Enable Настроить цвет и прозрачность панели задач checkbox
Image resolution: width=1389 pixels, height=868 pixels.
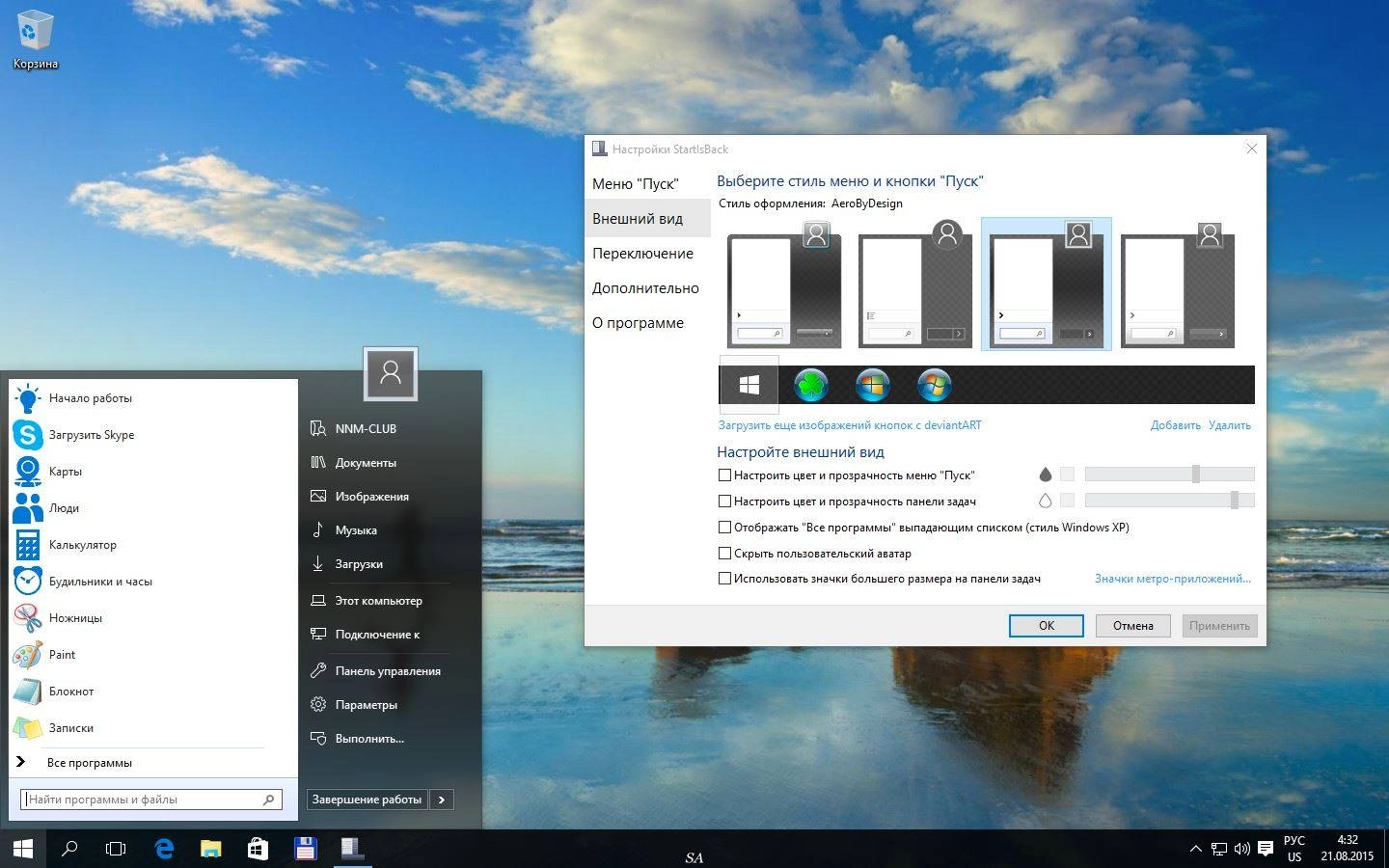(724, 502)
